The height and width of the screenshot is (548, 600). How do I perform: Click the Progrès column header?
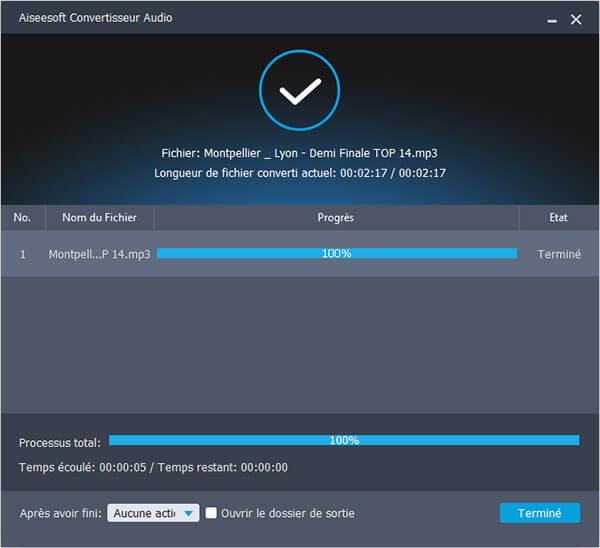(x=336, y=217)
